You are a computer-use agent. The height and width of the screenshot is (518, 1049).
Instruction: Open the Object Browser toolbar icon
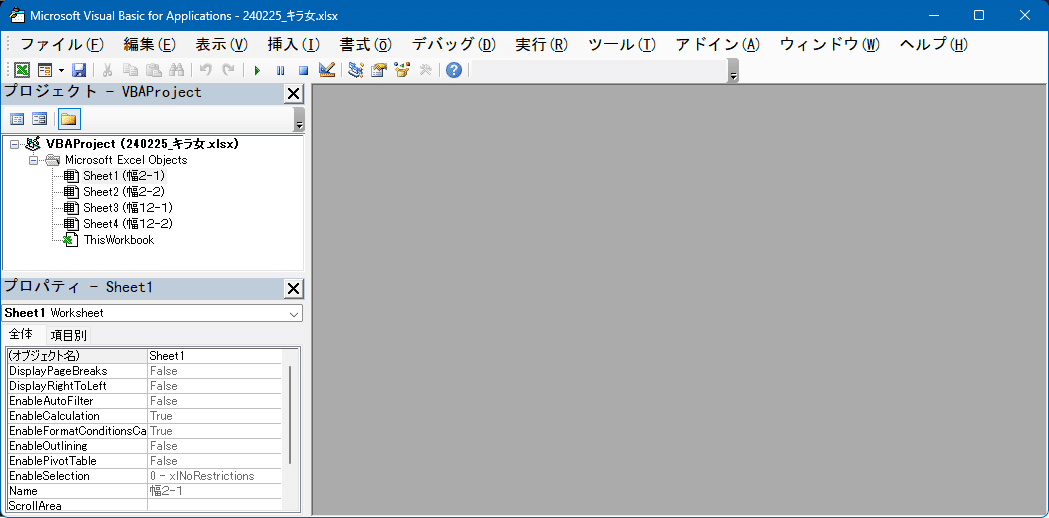(401, 70)
